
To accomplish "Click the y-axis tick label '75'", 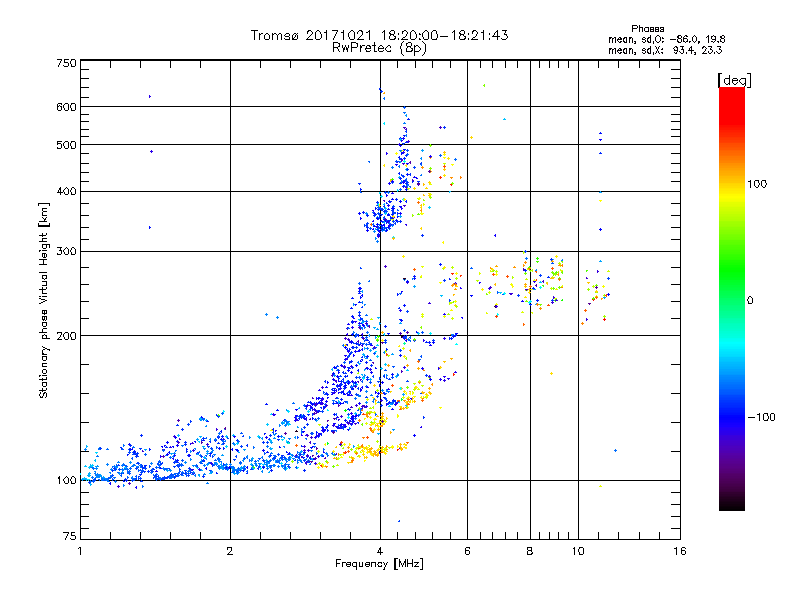I will (70, 536).
